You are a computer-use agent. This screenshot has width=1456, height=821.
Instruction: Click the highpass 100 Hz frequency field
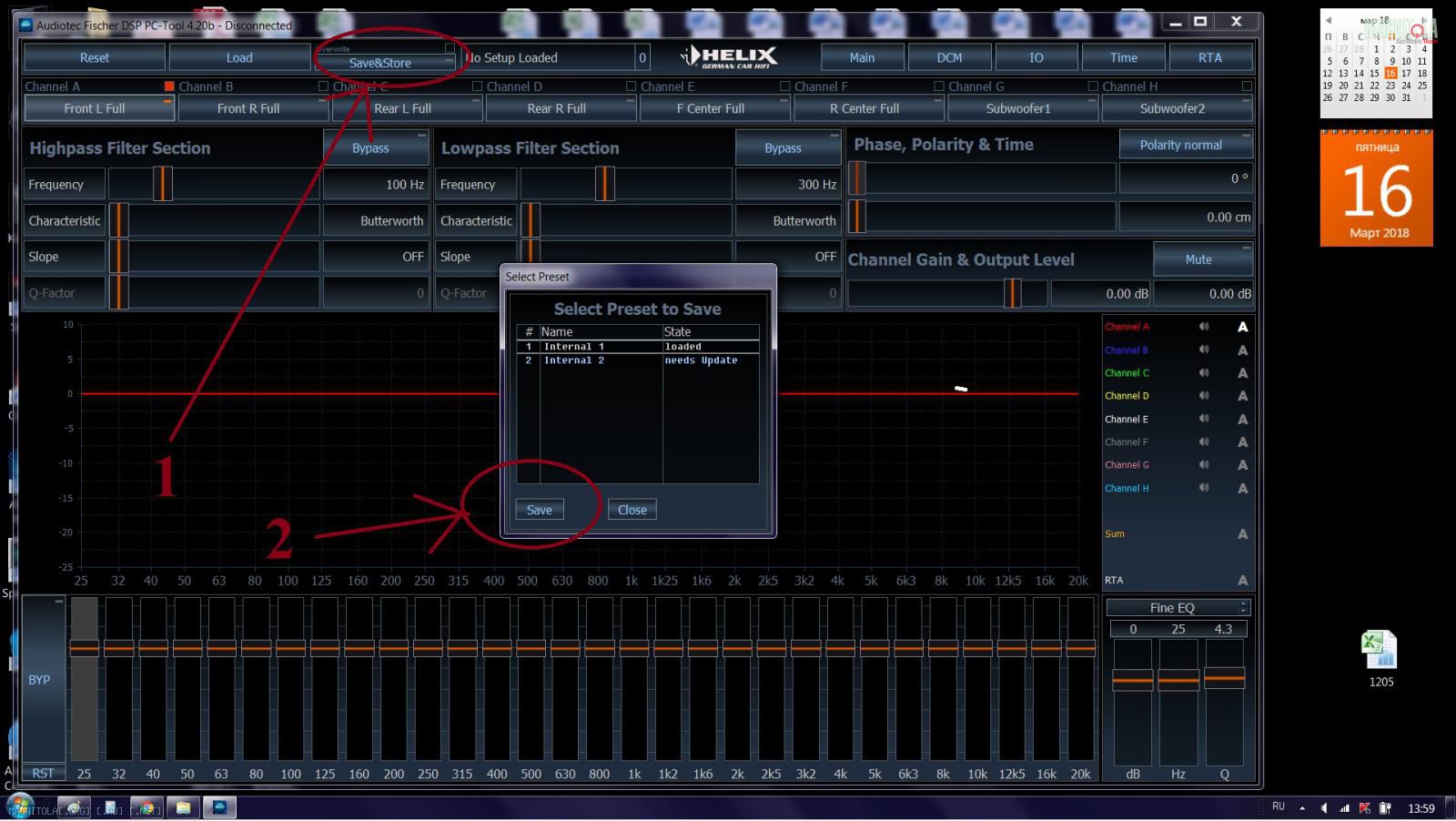point(376,184)
